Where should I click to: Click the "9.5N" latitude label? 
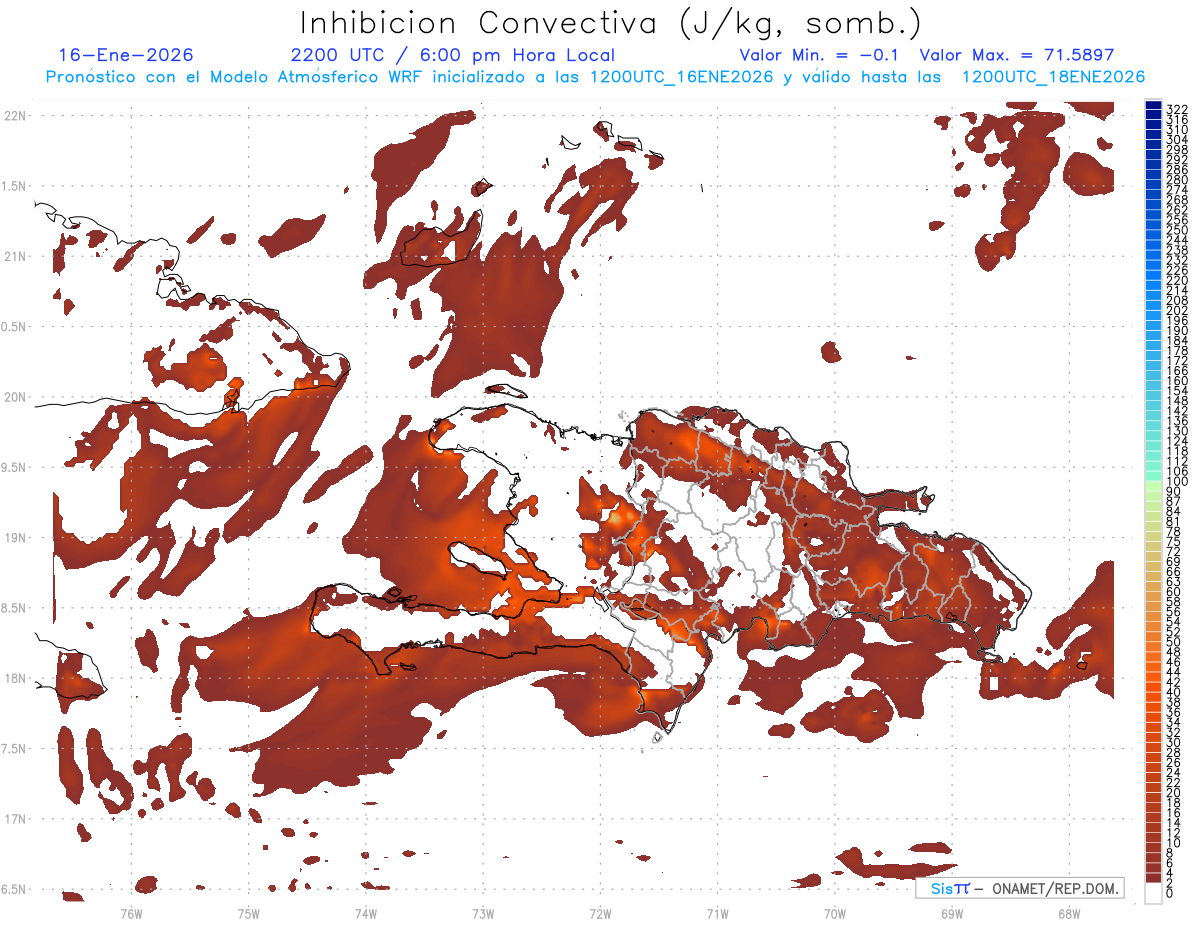(13, 467)
